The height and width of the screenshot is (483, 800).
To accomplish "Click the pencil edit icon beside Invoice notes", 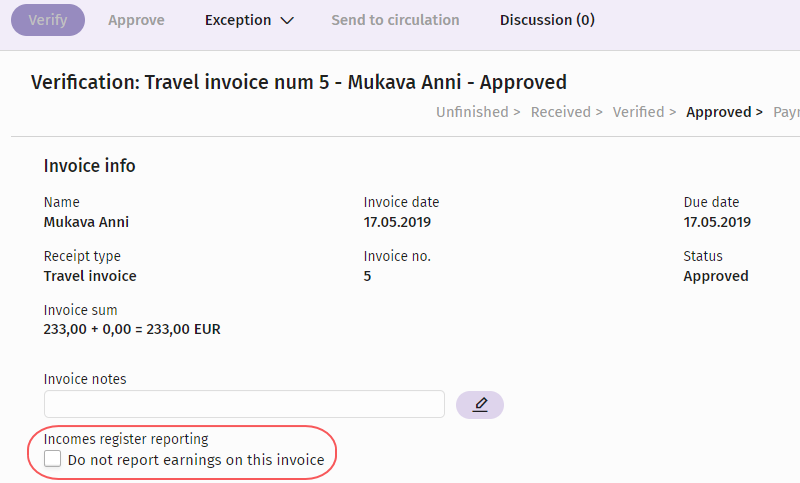I will [x=480, y=405].
